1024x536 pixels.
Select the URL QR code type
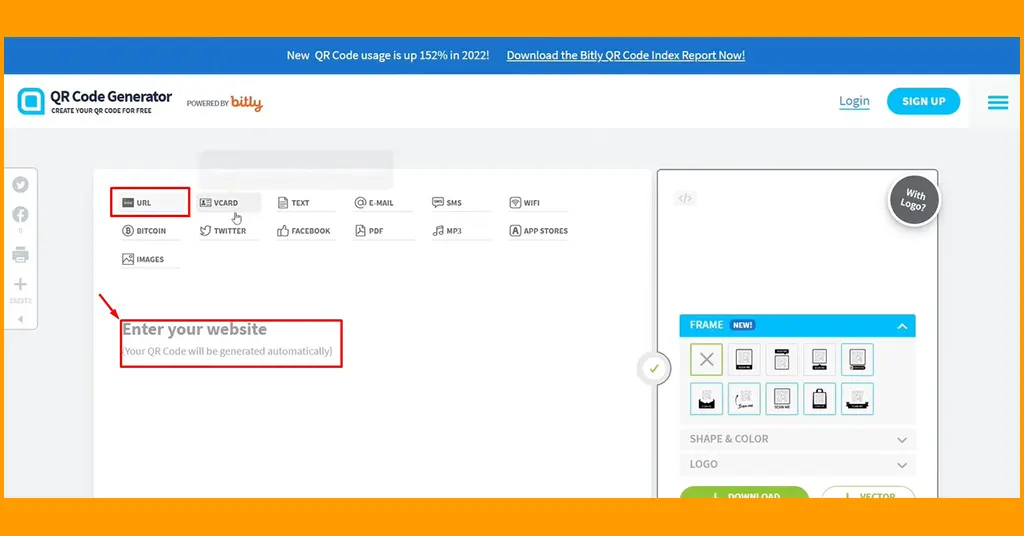150,202
